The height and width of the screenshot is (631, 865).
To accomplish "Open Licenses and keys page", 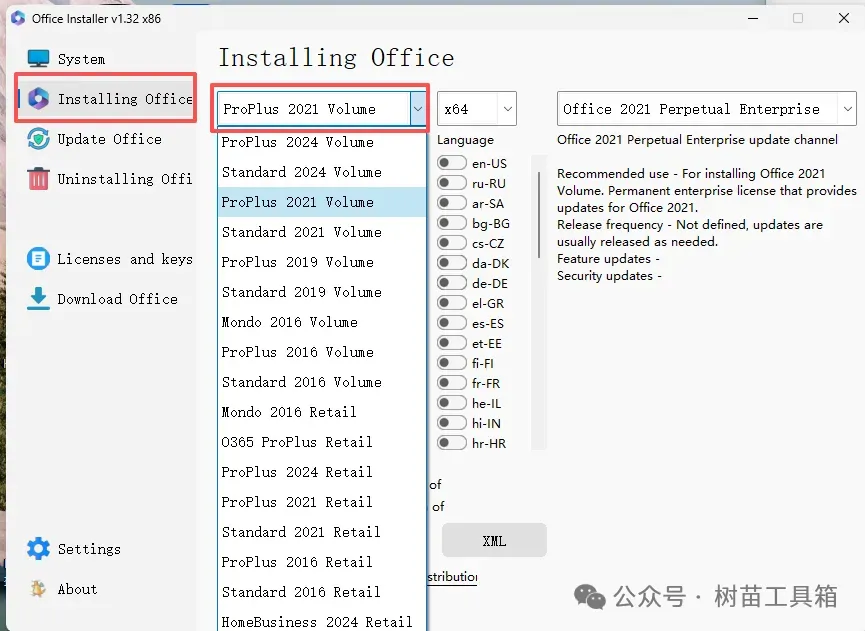I will point(125,259).
